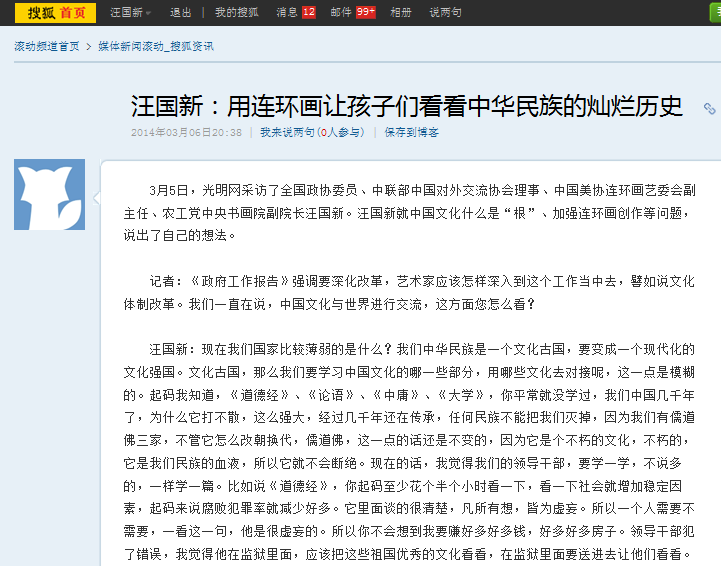Image resolution: width=721 pixels, height=566 pixels.
Task: Open 消息 messages in top bar
Action: point(287,12)
